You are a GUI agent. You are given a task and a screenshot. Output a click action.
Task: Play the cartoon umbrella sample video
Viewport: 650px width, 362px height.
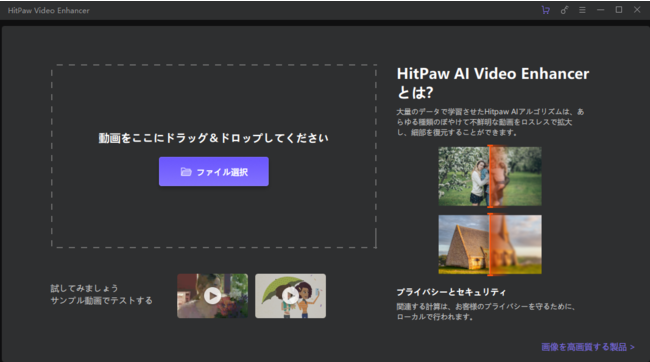(290, 296)
